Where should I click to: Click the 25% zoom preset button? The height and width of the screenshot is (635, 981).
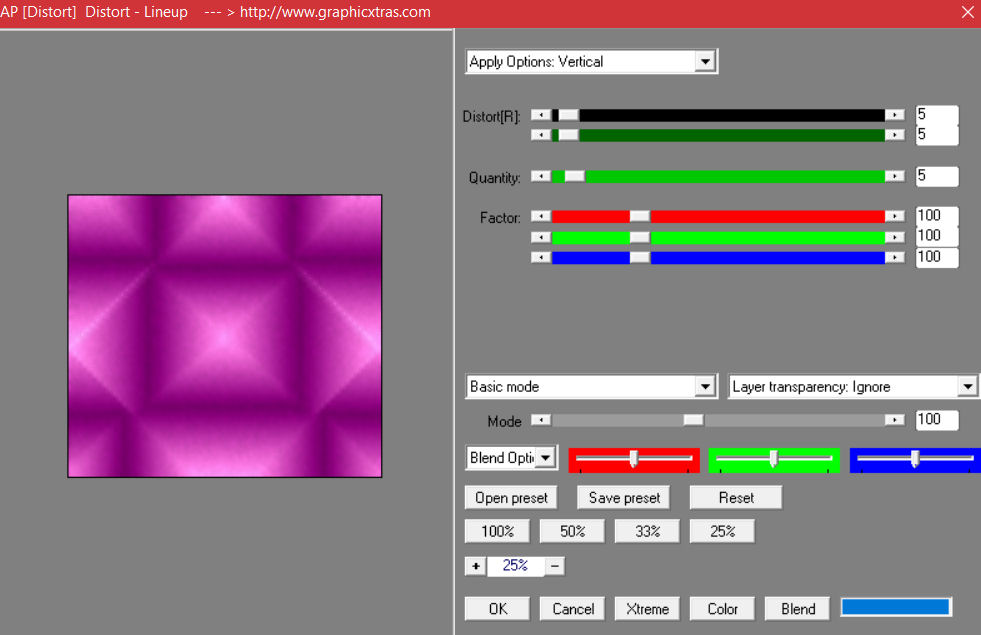tap(723, 531)
